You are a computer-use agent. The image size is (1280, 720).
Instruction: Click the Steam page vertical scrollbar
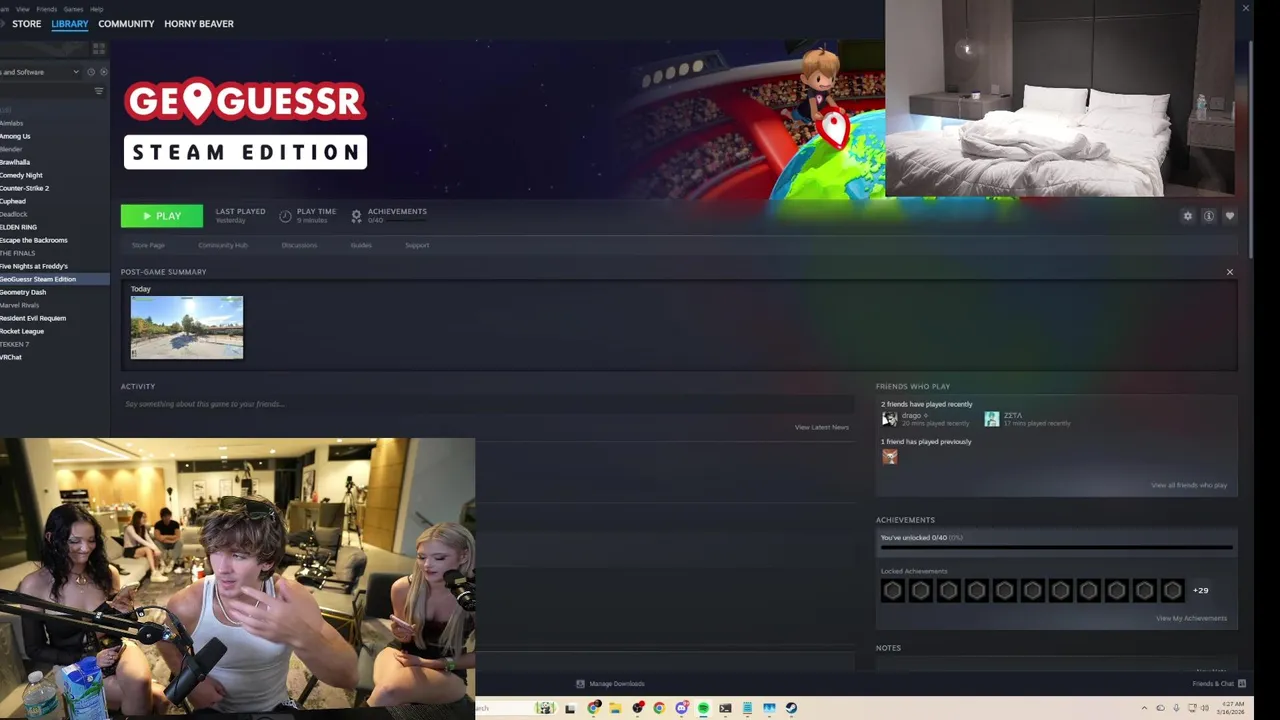tap(1250, 150)
